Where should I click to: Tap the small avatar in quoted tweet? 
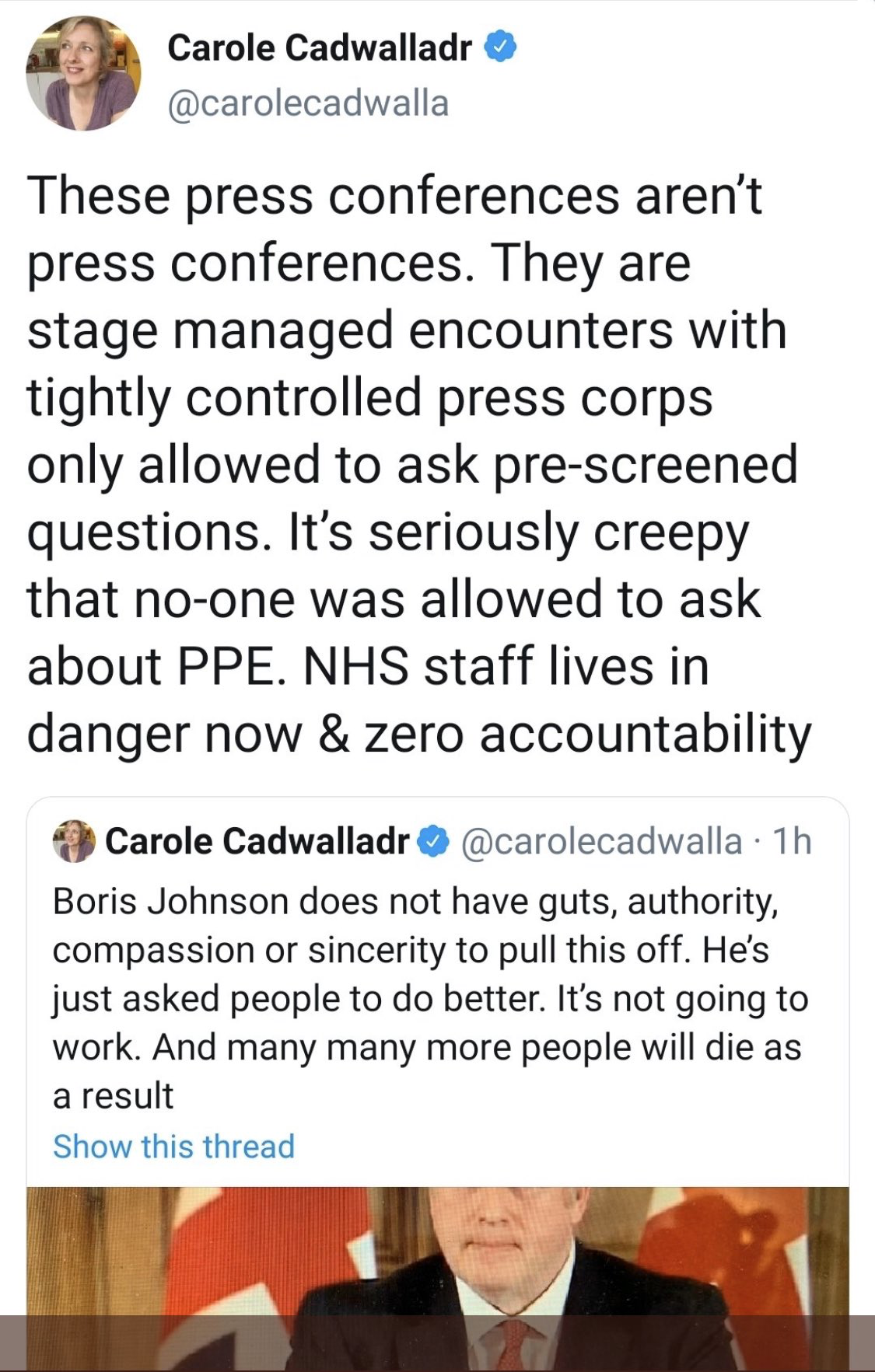click(73, 841)
